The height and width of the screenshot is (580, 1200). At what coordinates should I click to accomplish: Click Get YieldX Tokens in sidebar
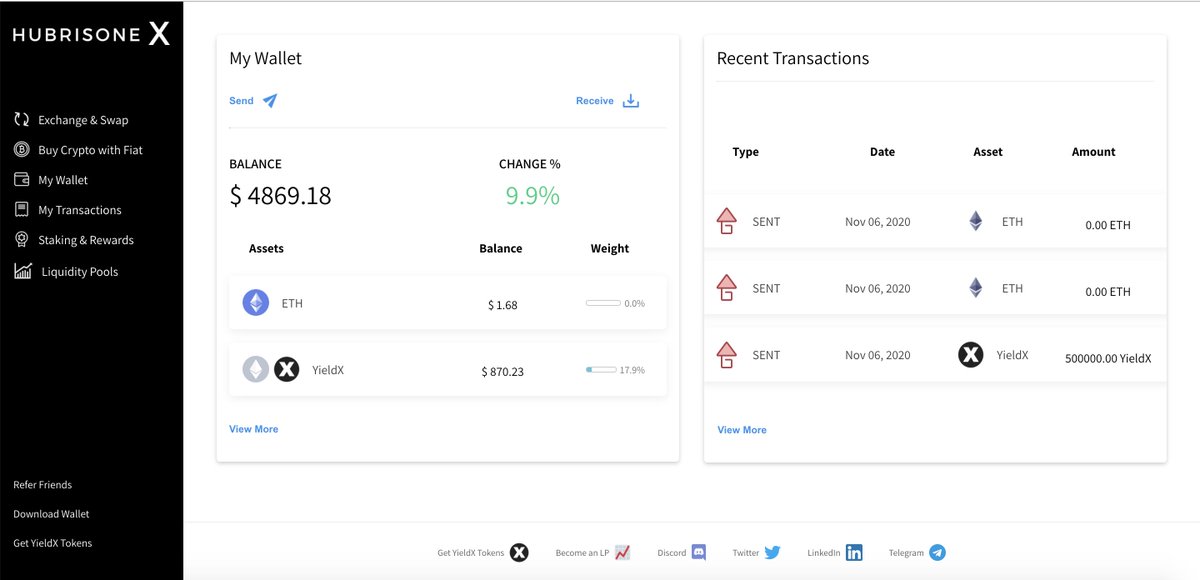[x=53, y=543]
